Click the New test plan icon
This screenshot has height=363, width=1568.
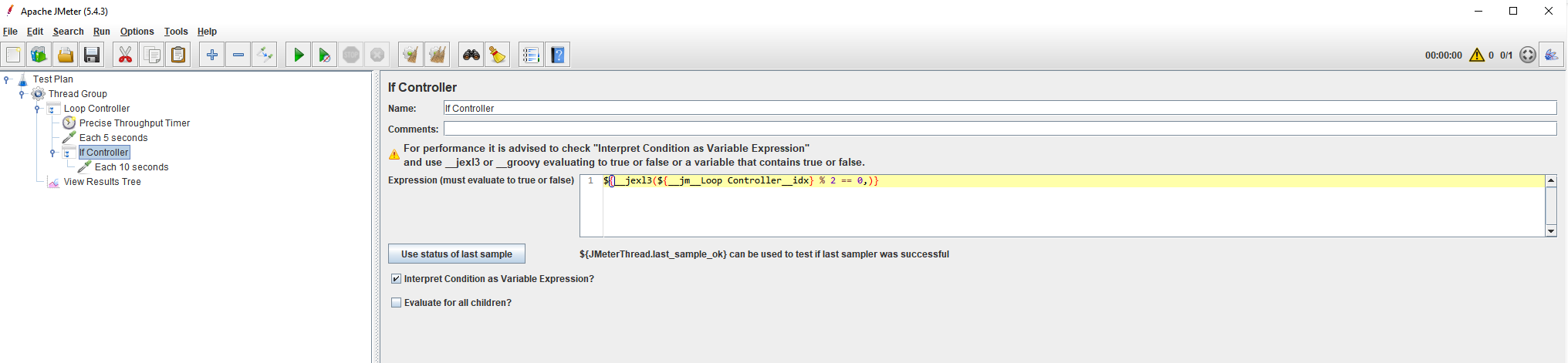click(x=14, y=55)
